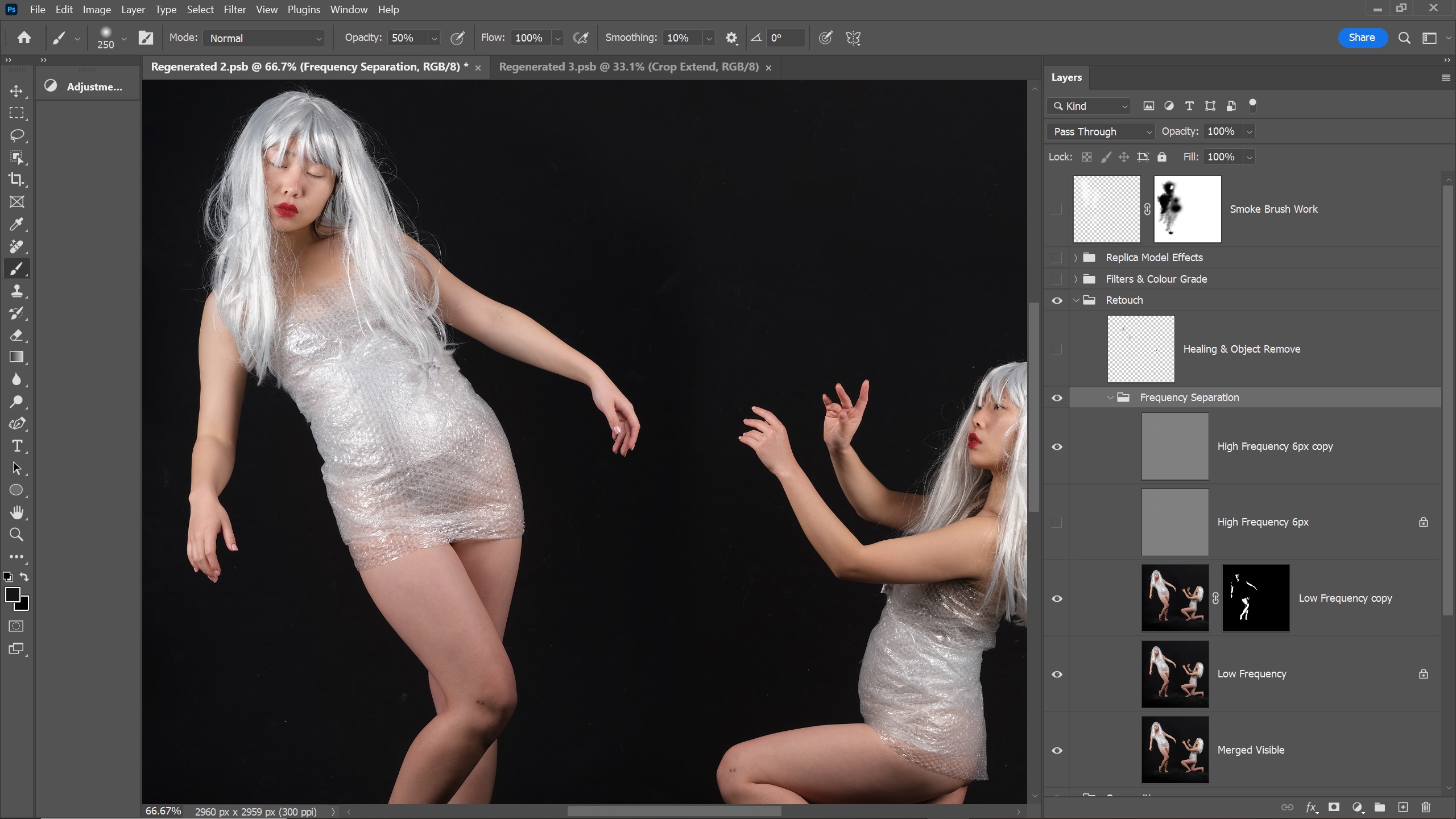Click the Share button
This screenshot has width=1456, height=819.
[x=1362, y=38]
